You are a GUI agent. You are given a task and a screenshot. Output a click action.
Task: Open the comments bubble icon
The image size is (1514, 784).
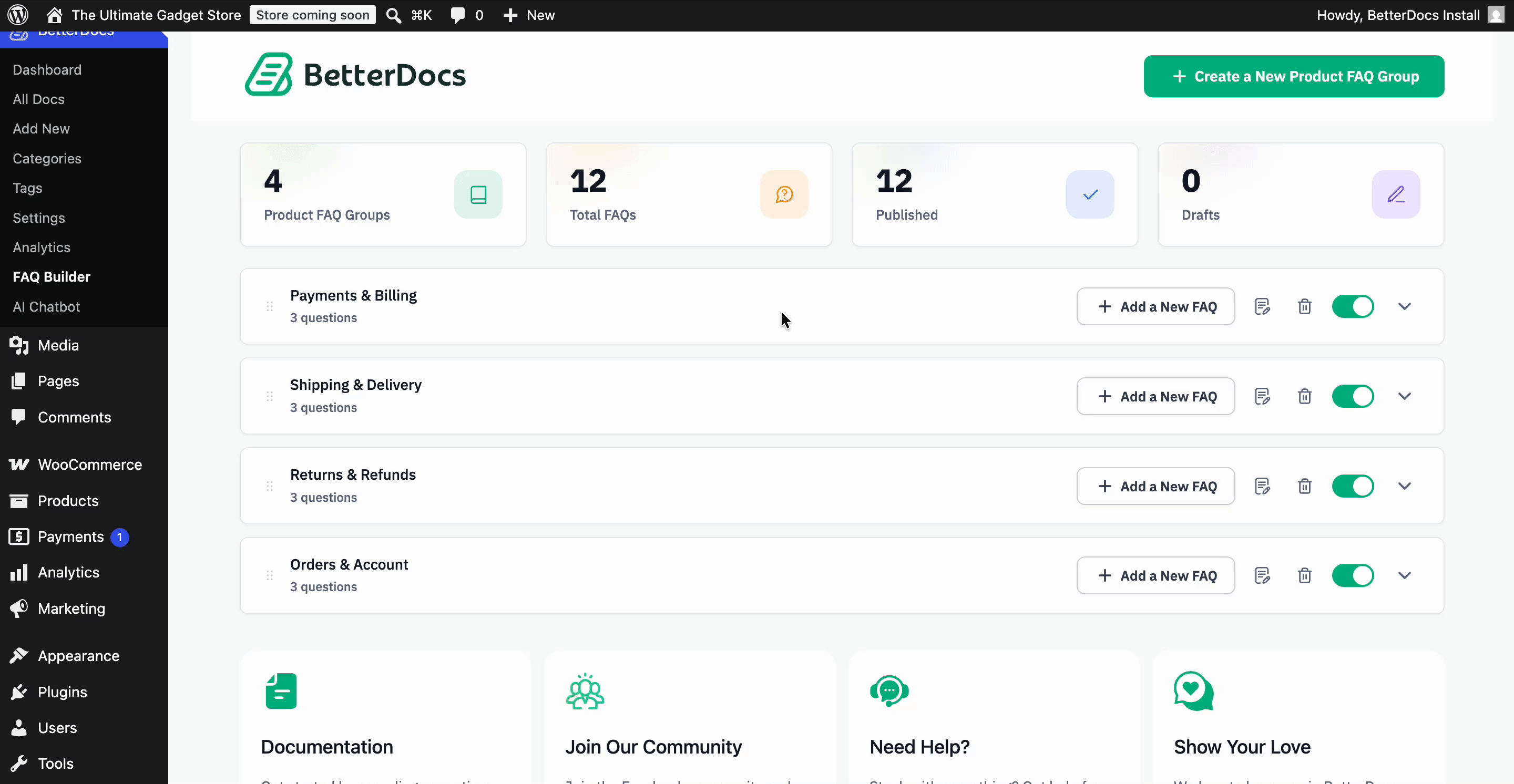click(x=457, y=15)
